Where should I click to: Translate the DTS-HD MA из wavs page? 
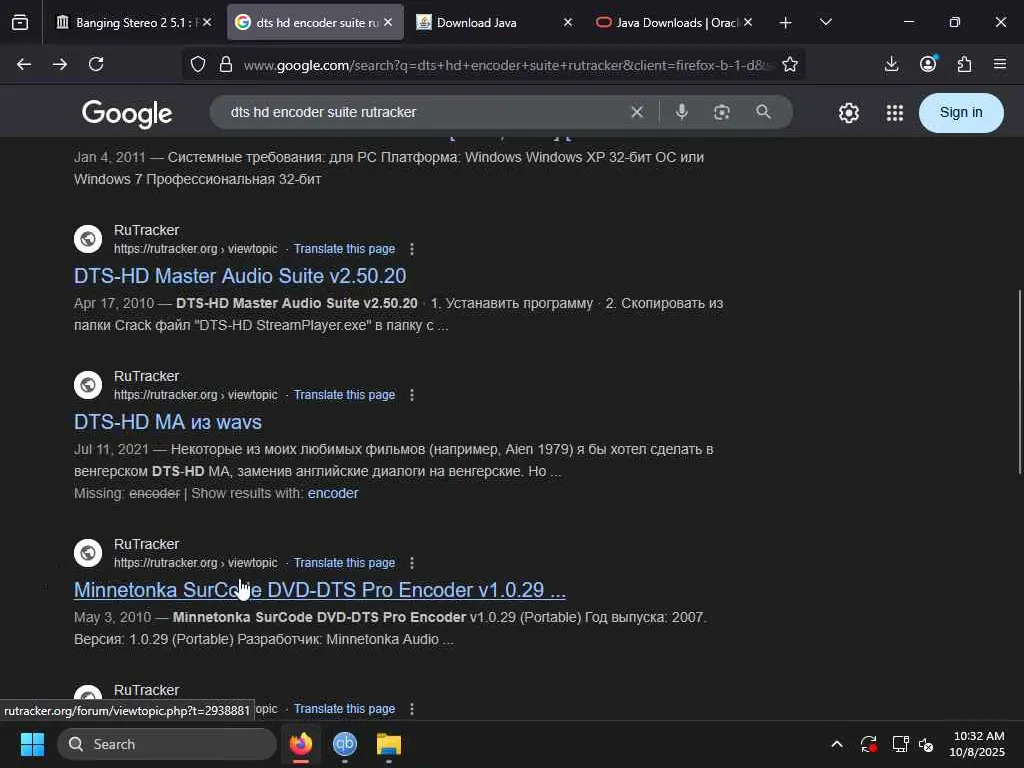click(x=344, y=395)
